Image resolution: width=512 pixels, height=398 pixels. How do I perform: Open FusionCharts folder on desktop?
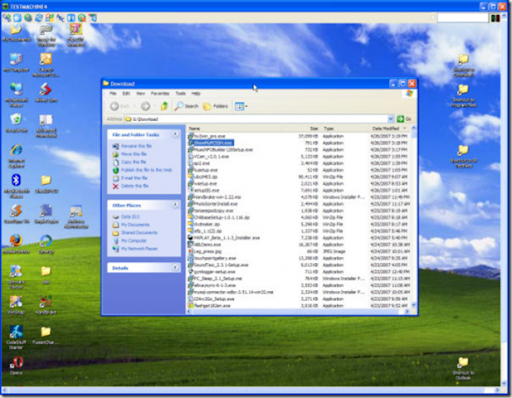45,335
